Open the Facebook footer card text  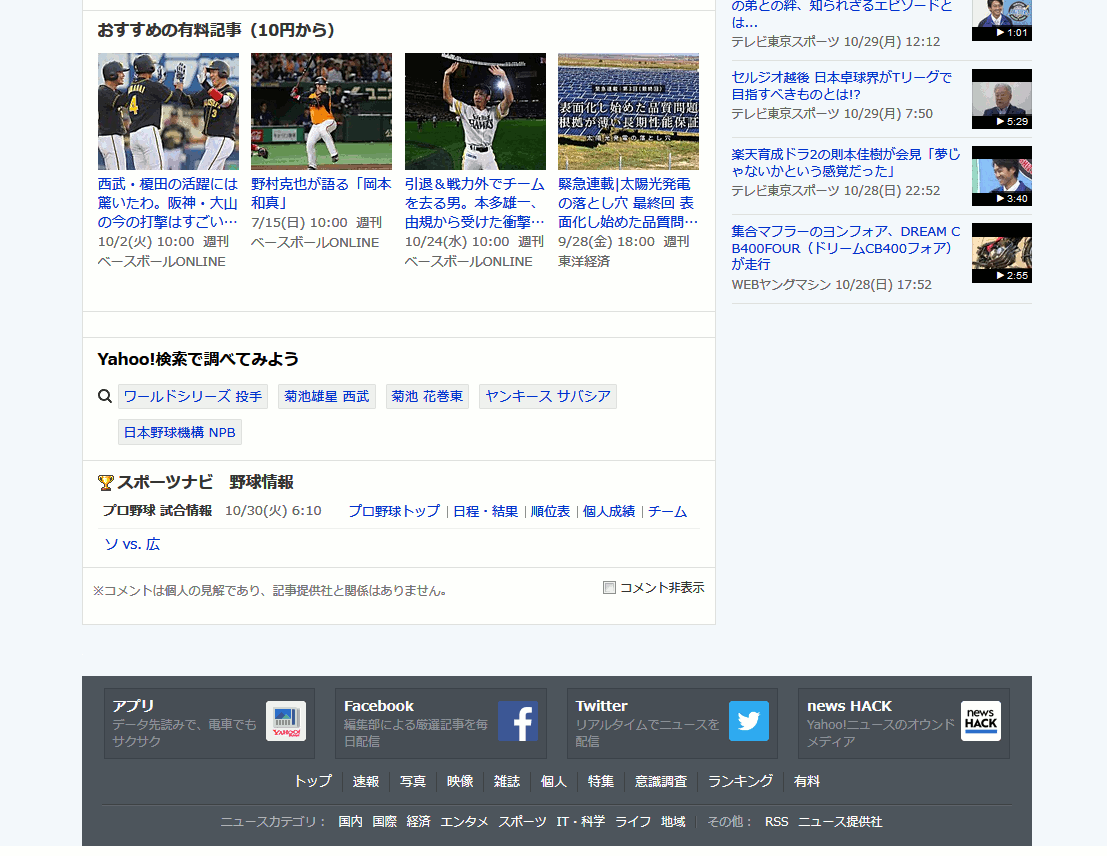(417, 723)
